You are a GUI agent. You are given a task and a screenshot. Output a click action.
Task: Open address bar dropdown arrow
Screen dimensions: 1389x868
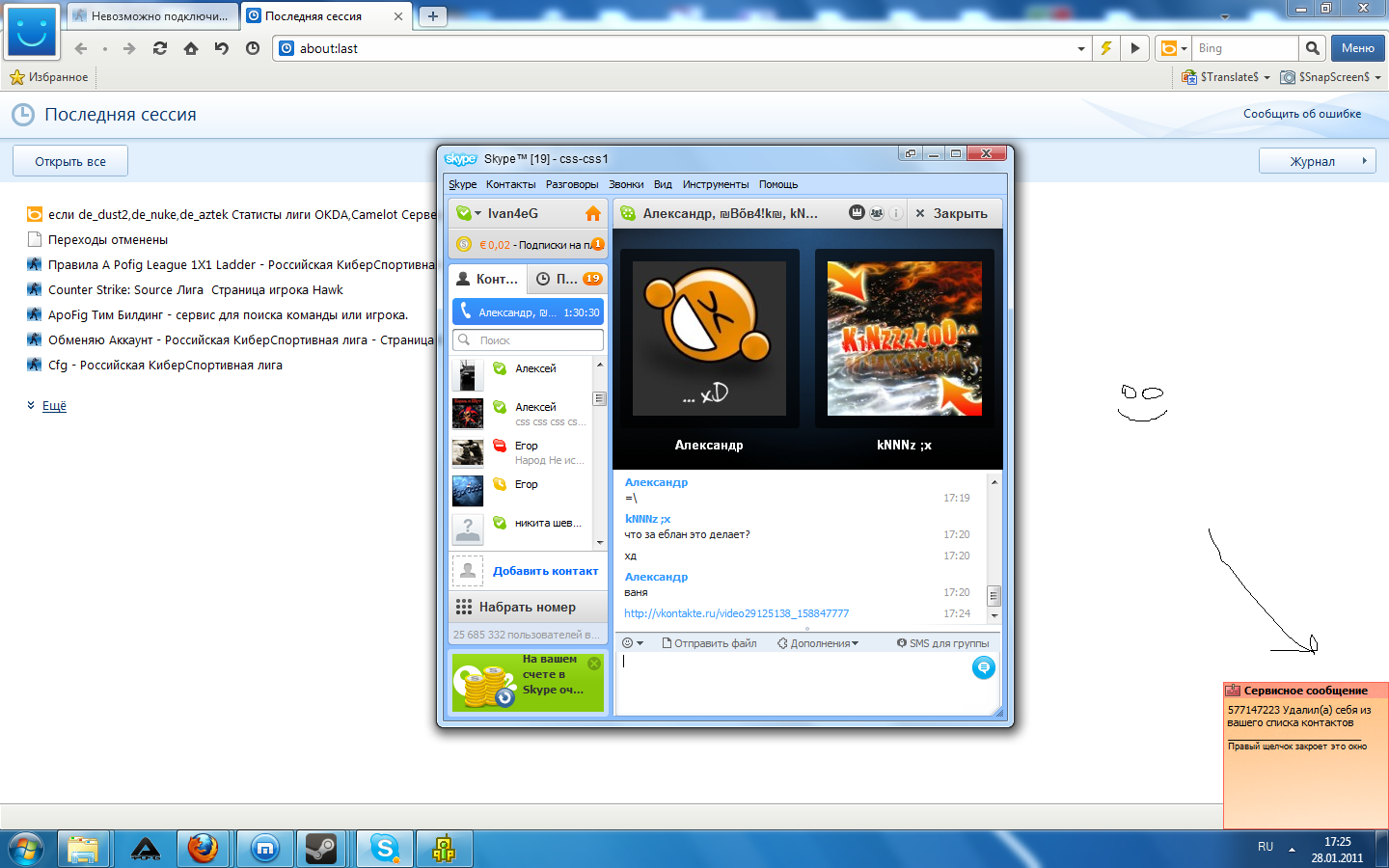(1080, 48)
